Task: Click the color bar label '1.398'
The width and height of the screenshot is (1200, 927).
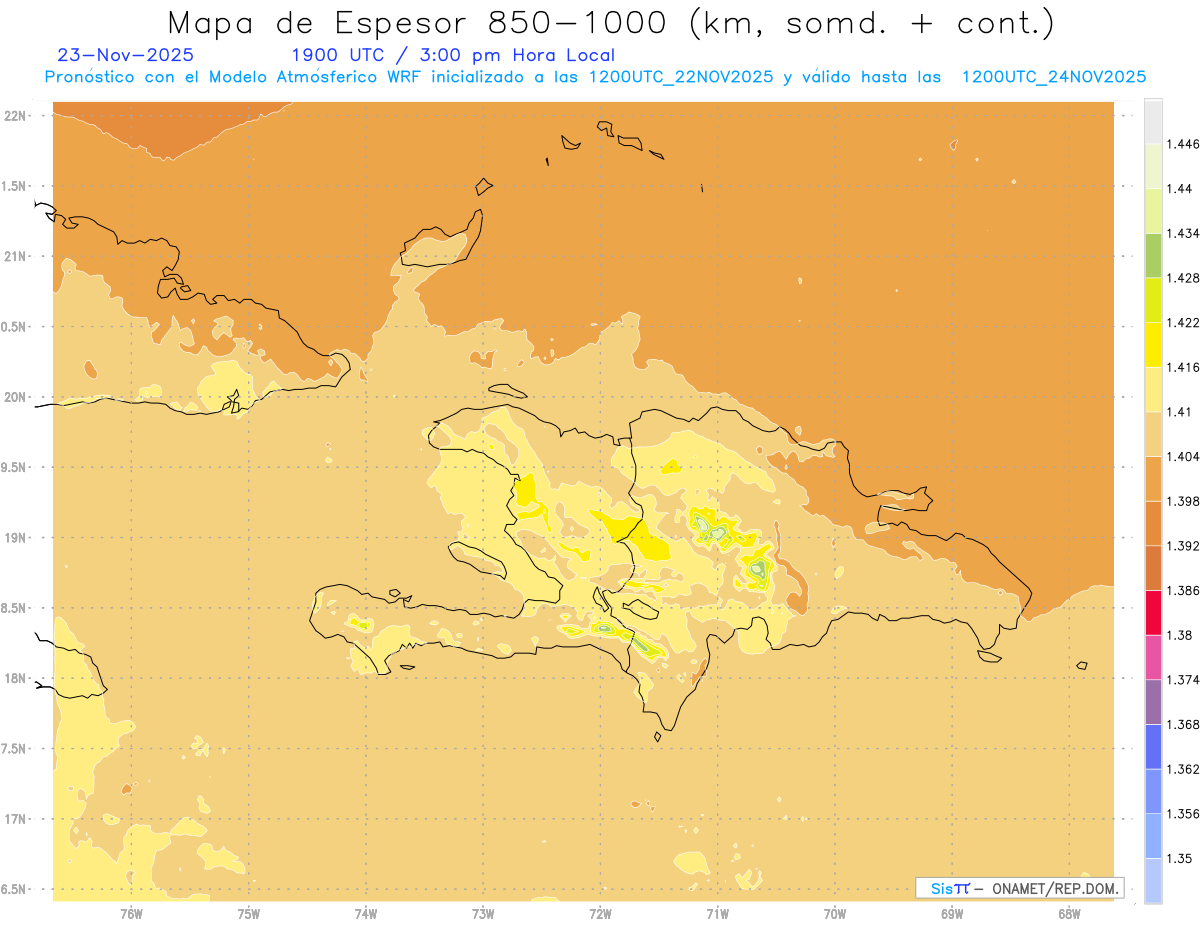Action: pyautogui.click(x=1184, y=501)
